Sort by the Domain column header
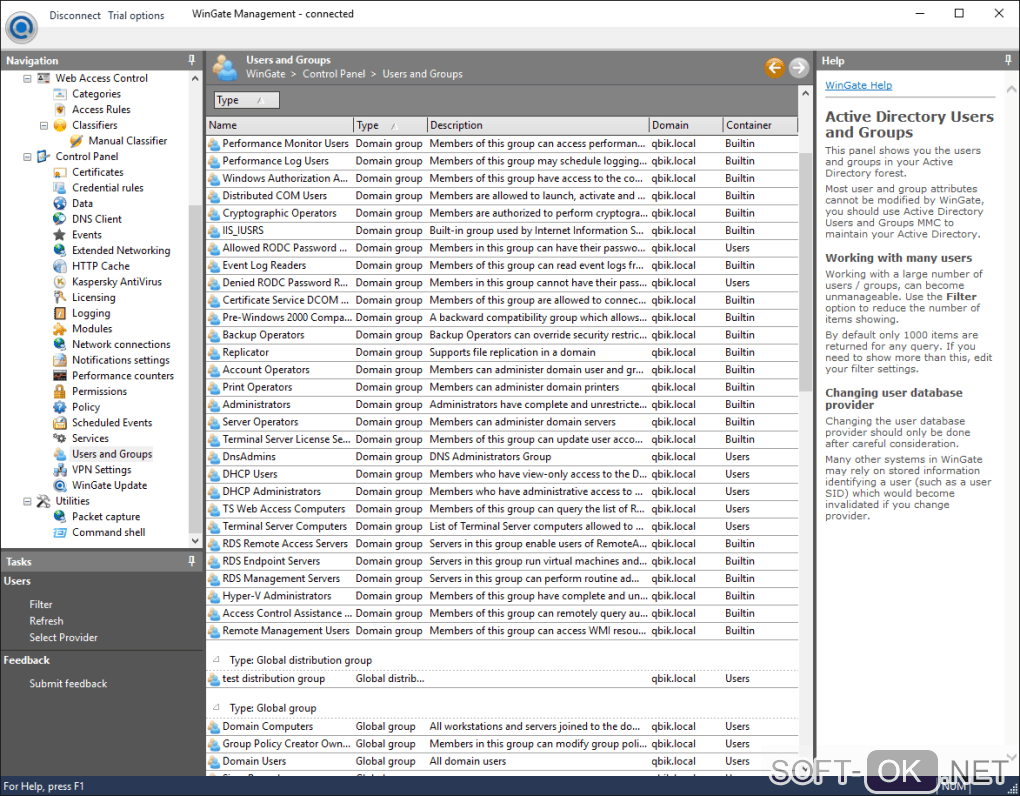The width and height of the screenshot is (1020, 796). 686,125
